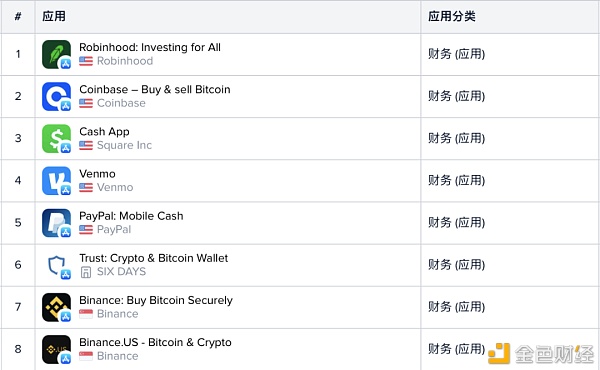This screenshot has width=600, height=370.
Task: Open the SIX DAYS publisher link
Action: [121, 272]
